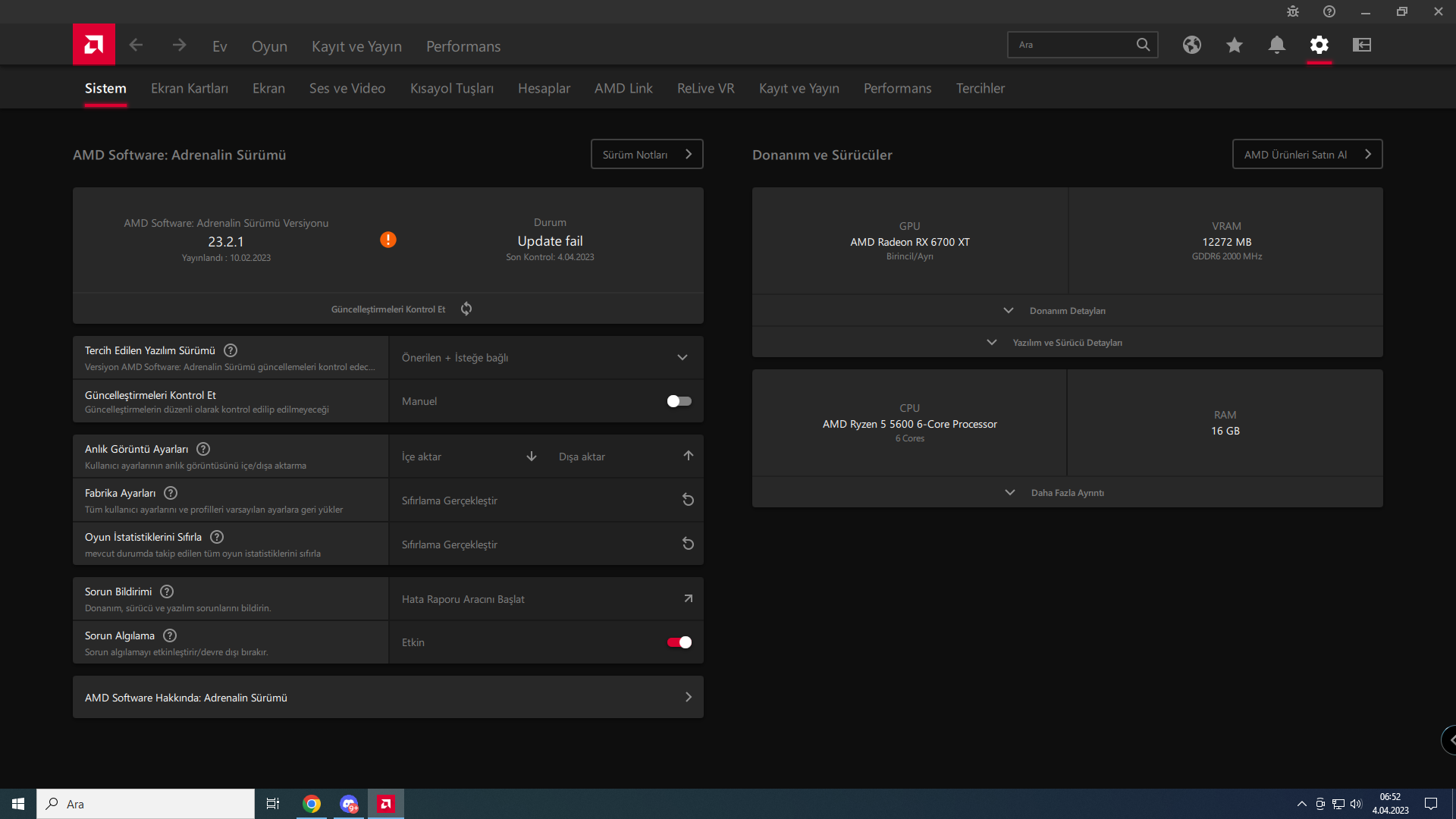Image resolution: width=1456 pixels, height=819 pixels.
Task: Expand Yazılım ve Sürücü Detayları section
Action: (x=1066, y=343)
